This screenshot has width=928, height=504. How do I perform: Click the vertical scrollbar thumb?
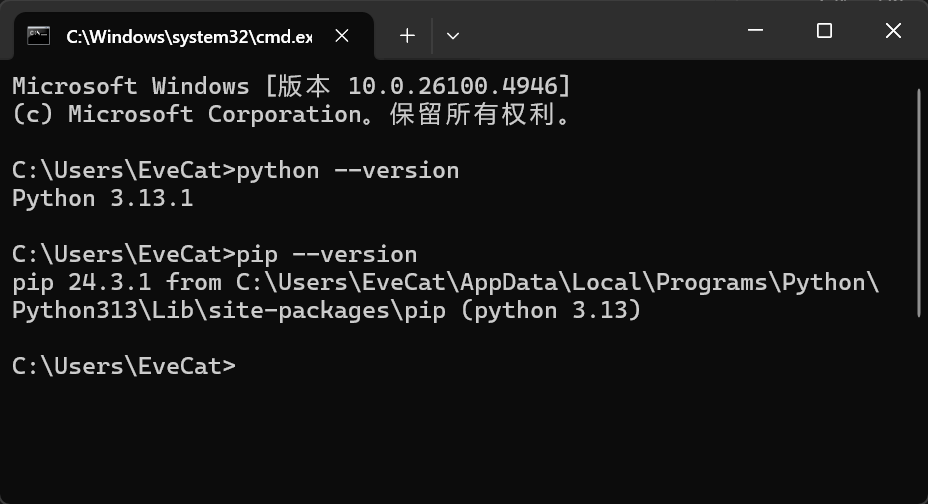click(918, 200)
